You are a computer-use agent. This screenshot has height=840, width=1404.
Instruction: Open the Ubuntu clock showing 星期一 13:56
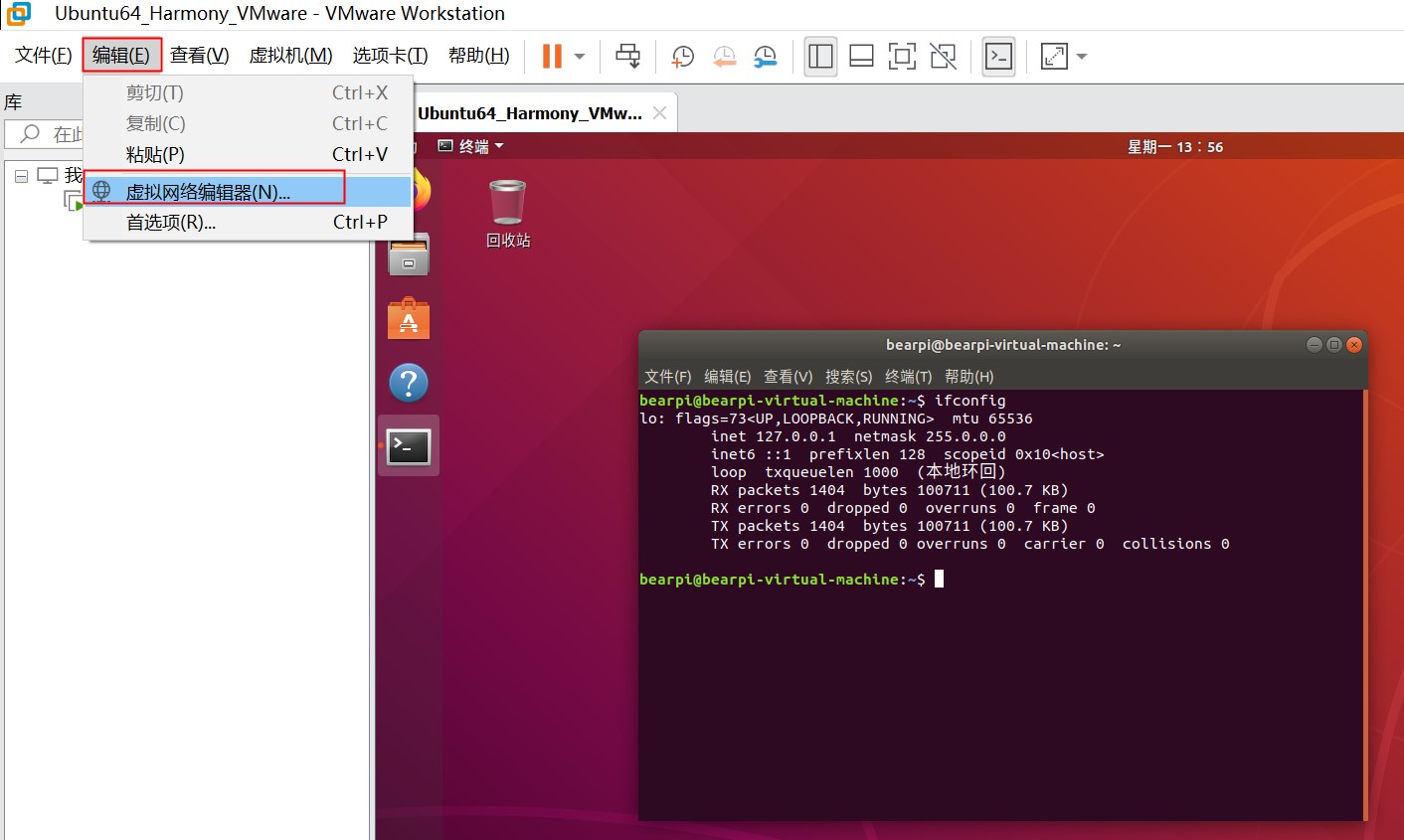point(1175,147)
